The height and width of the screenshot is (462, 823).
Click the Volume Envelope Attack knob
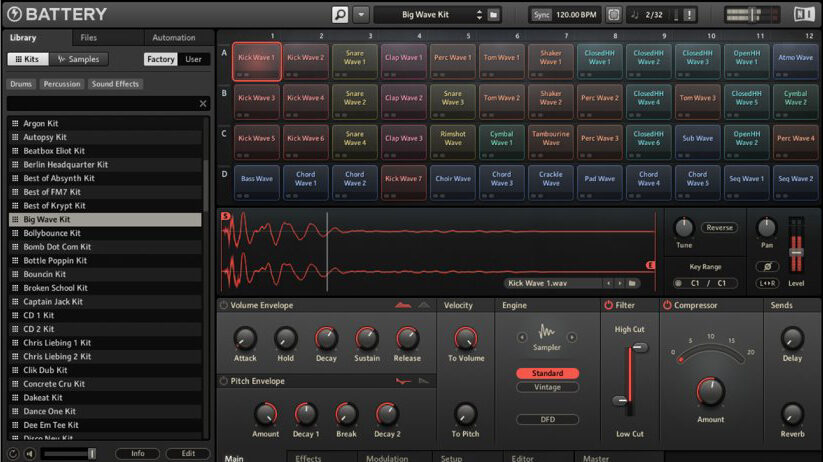(x=245, y=339)
